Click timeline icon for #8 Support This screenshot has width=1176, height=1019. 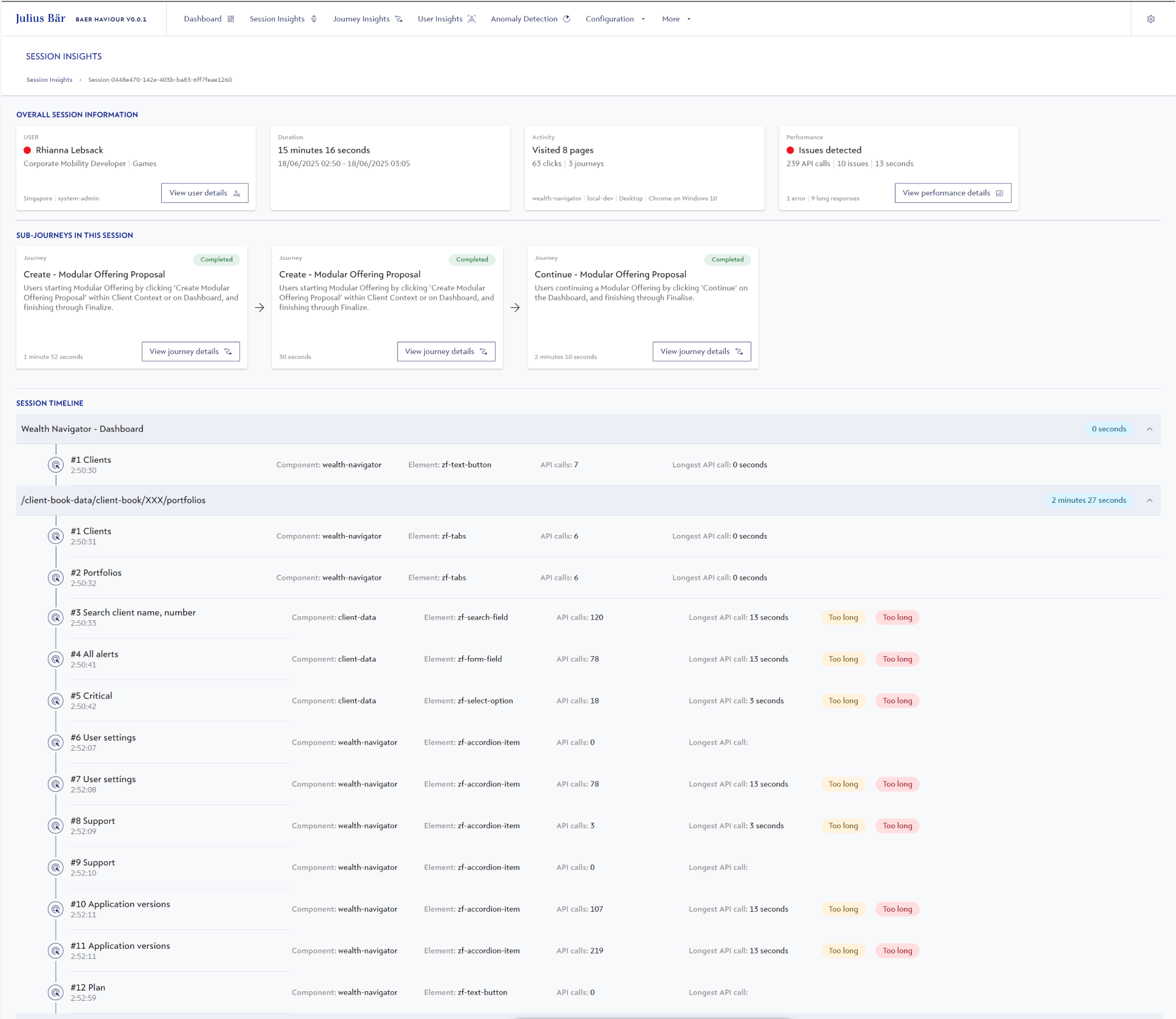tap(56, 826)
